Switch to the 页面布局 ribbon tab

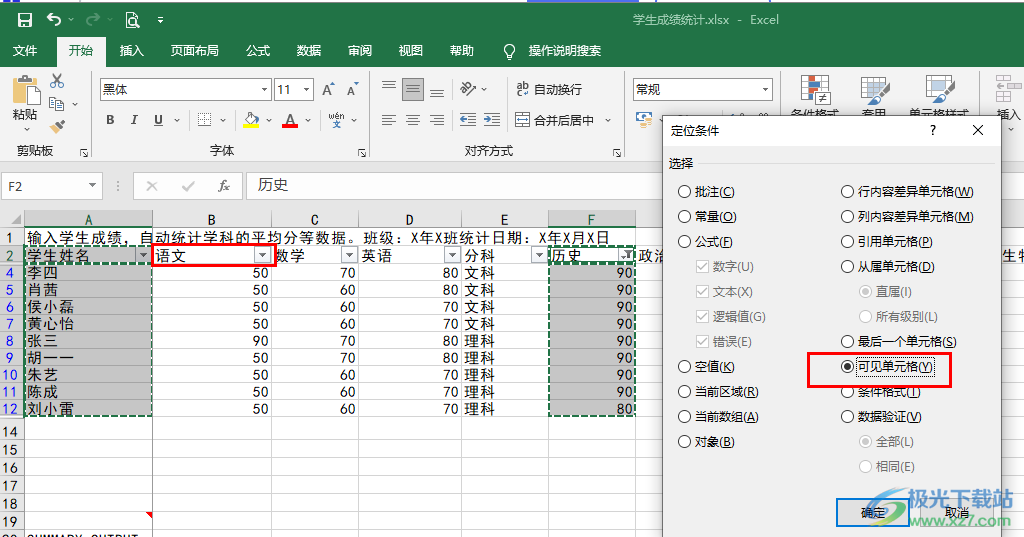coord(195,50)
